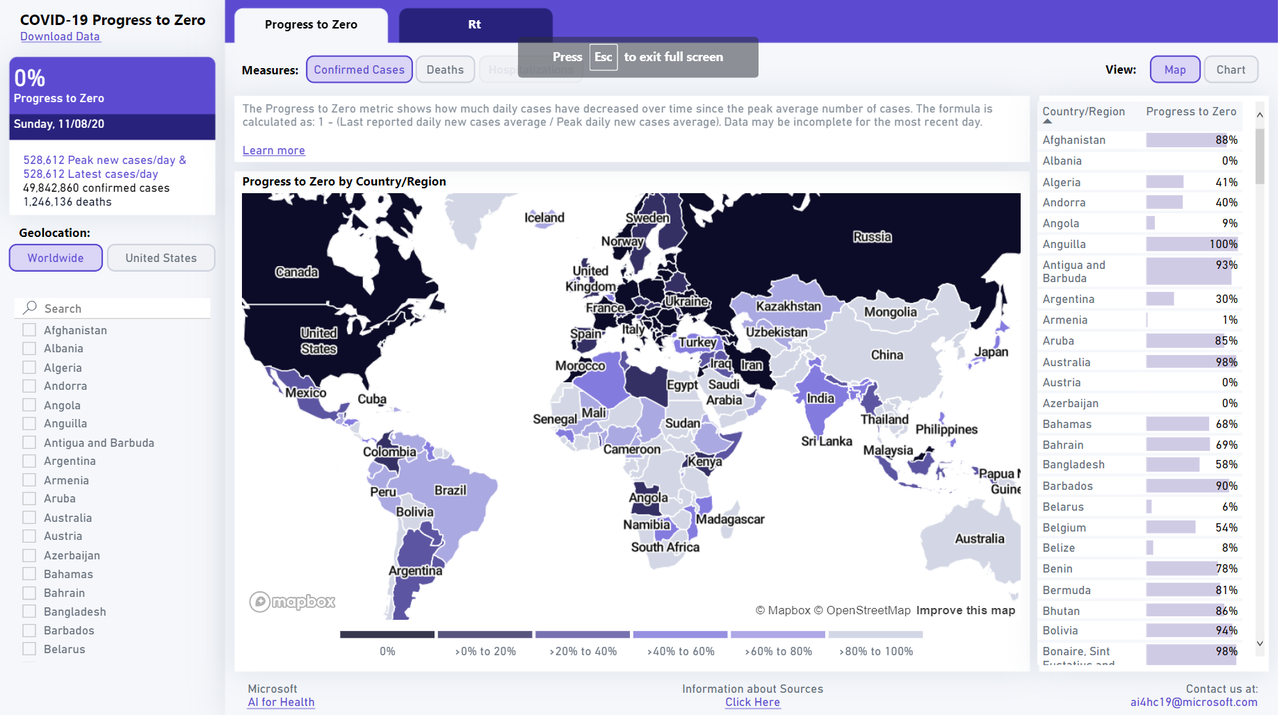
Task: Open the AI for Health link
Action: [281, 703]
